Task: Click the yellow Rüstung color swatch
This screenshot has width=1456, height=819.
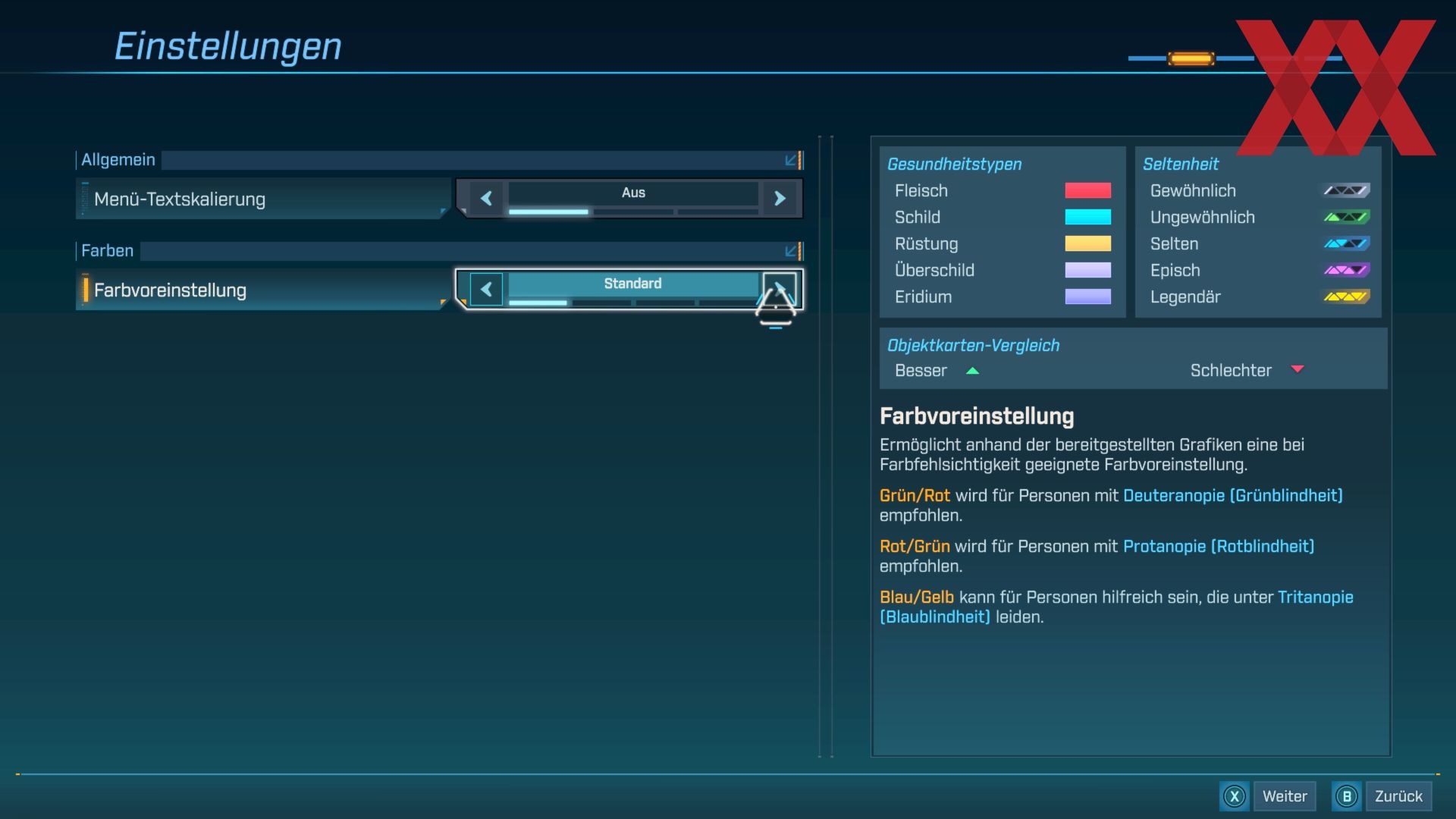Action: (x=1087, y=243)
